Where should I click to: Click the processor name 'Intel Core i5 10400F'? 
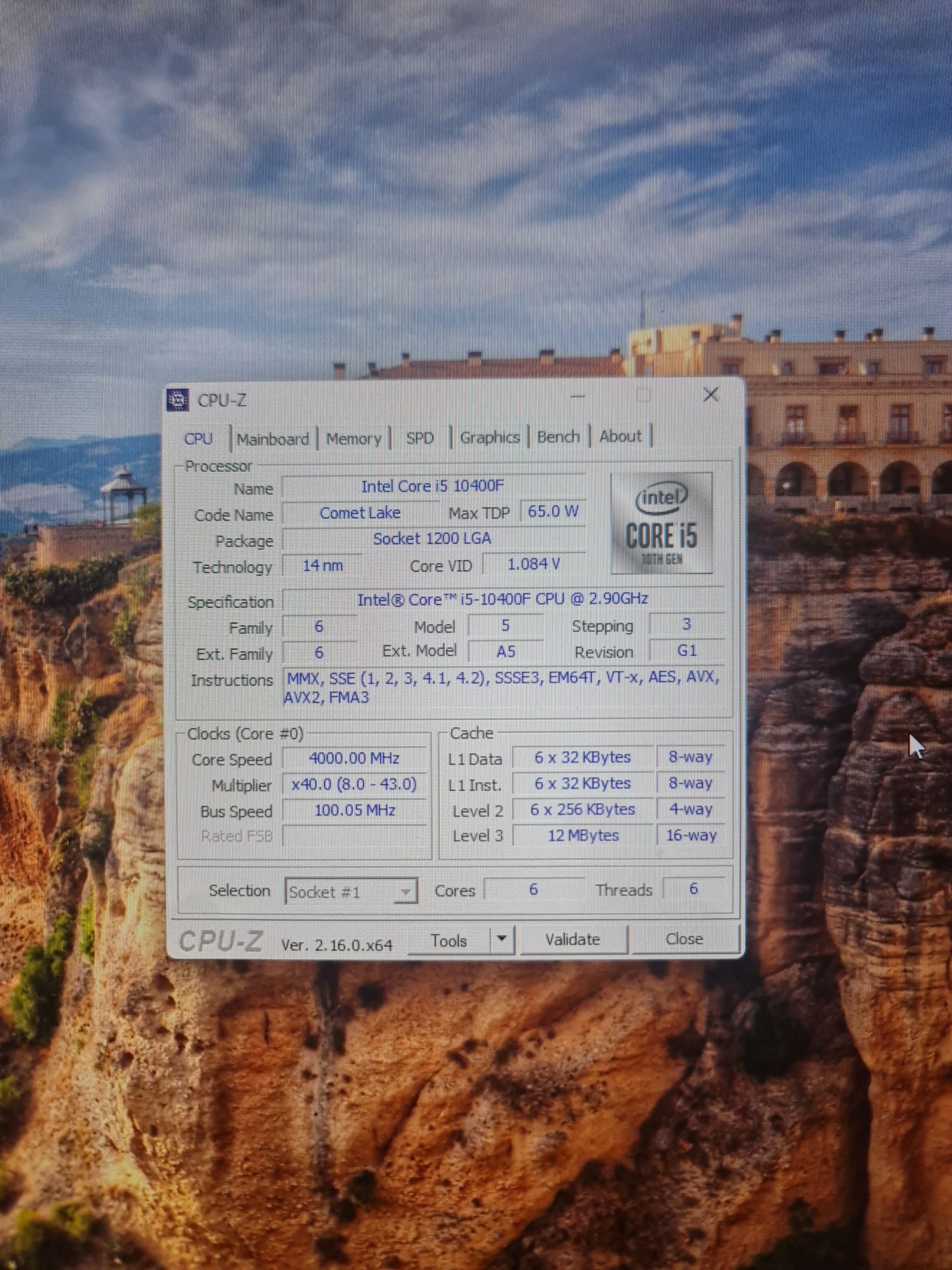coord(433,486)
